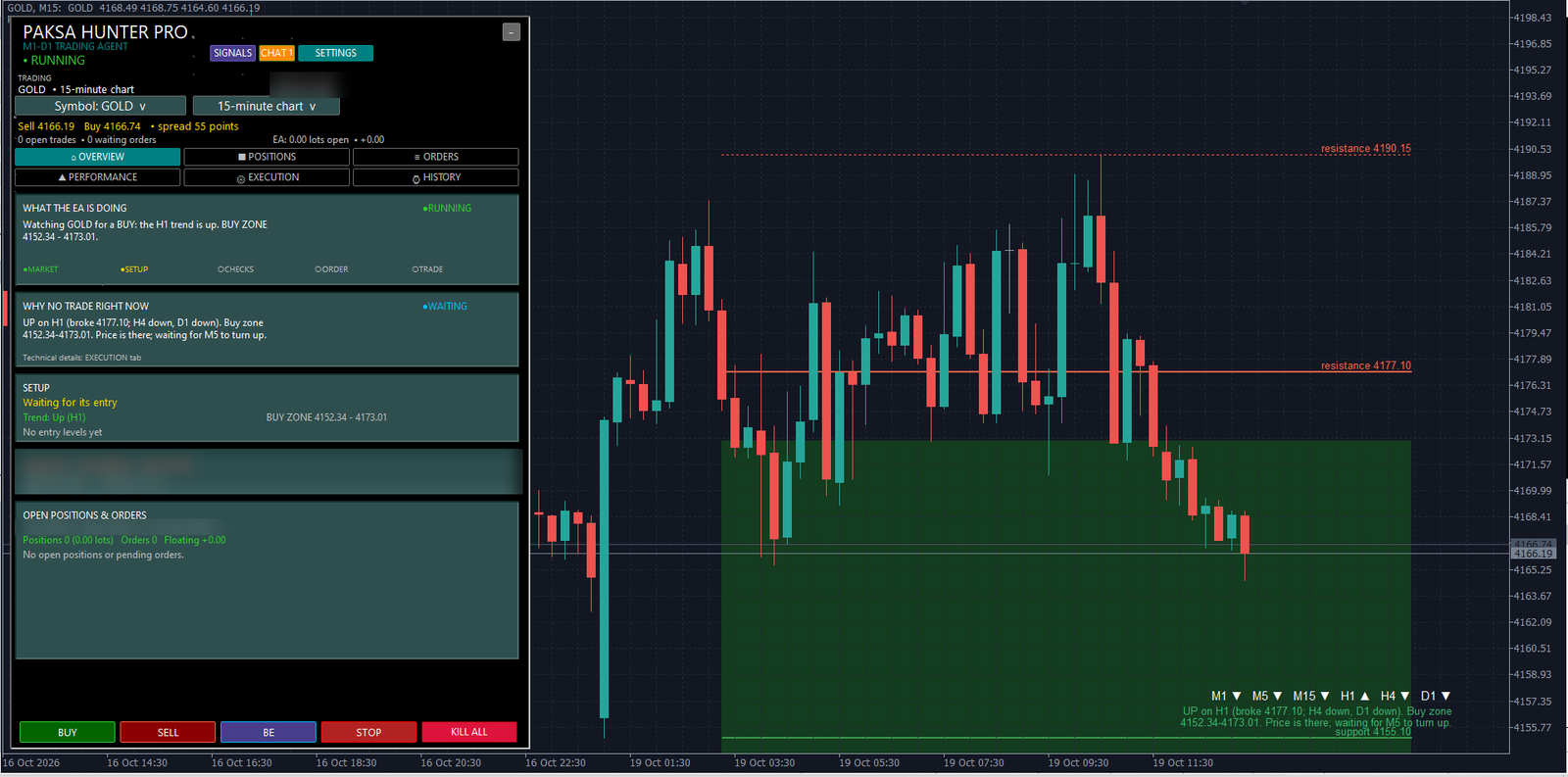
Task: Click the KILL ALL button
Action: point(468,732)
